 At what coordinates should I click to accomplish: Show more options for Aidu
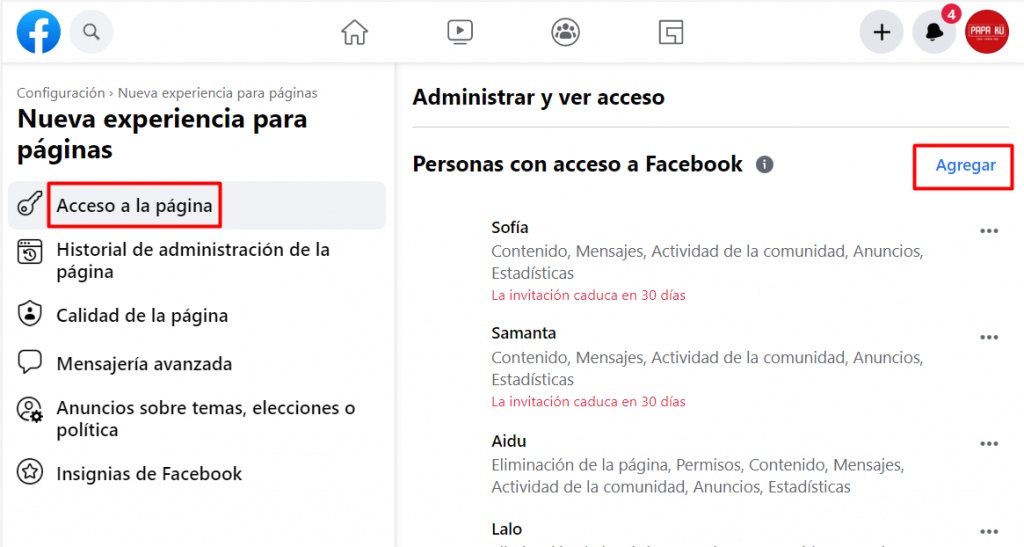[x=989, y=444]
